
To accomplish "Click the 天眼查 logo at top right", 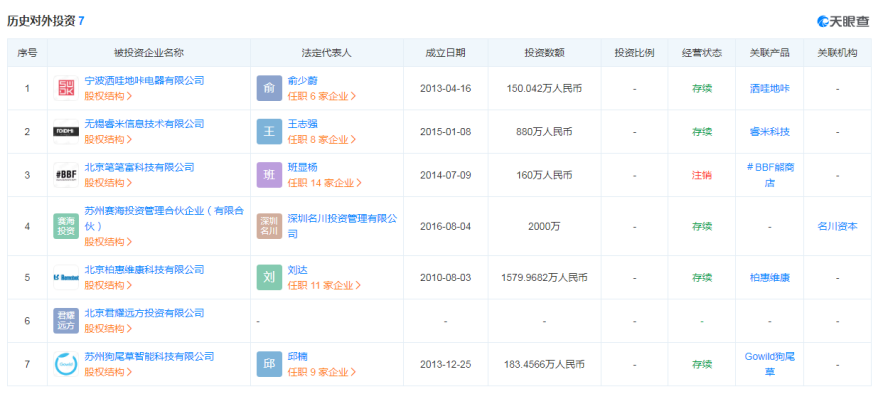I will pos(843,21).
